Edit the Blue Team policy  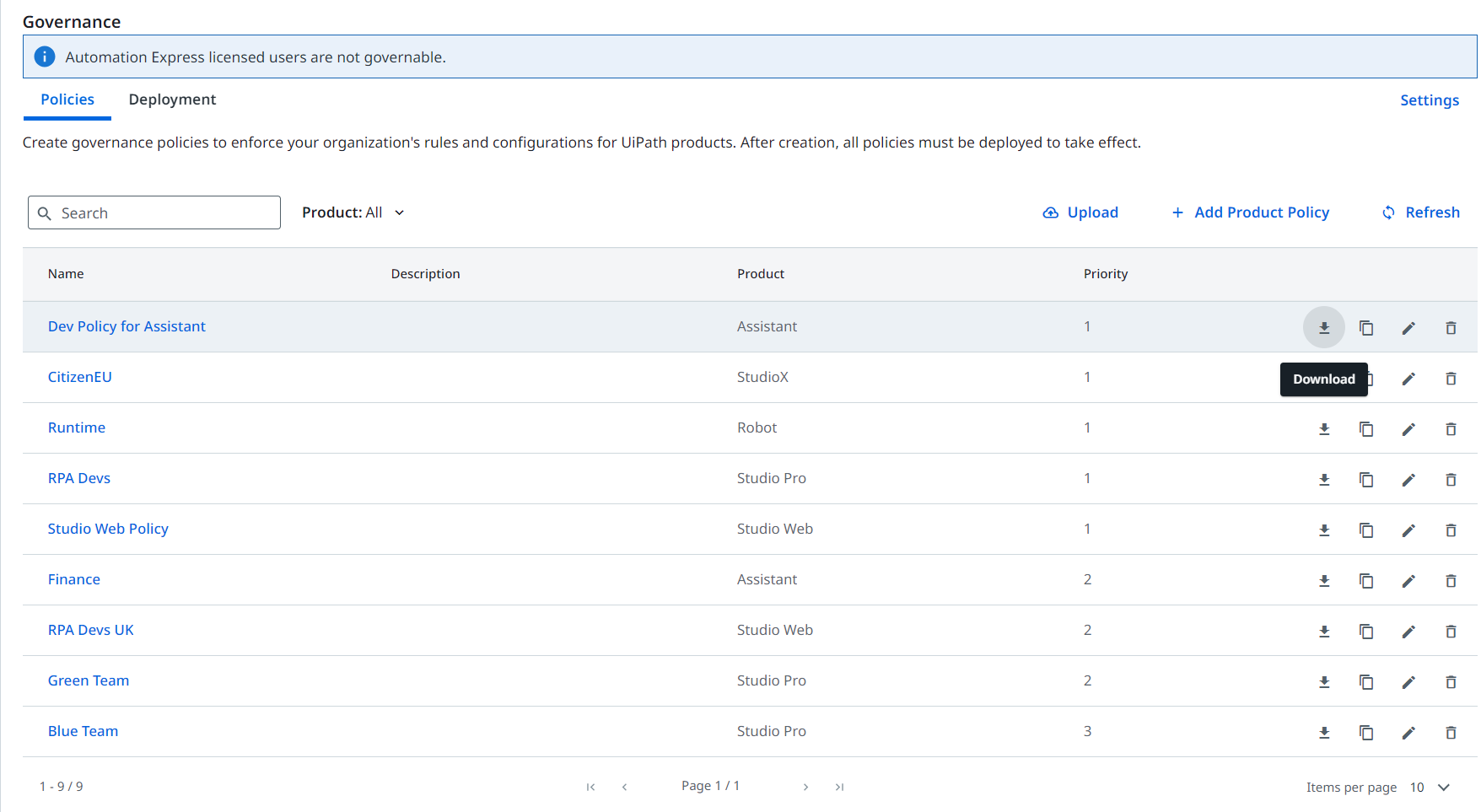[1408, 732]
